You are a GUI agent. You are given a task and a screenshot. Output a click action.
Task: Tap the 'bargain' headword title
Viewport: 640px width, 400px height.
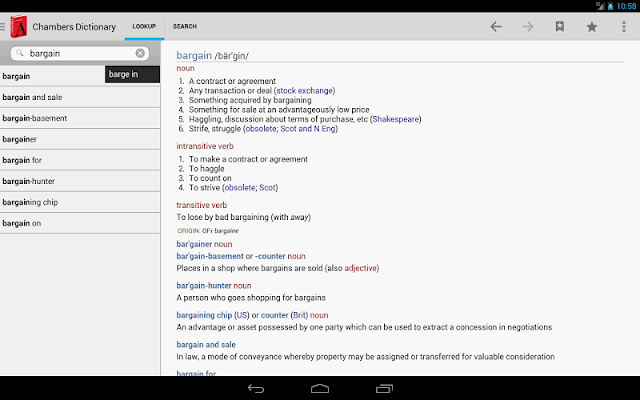[x=194, y=55]
